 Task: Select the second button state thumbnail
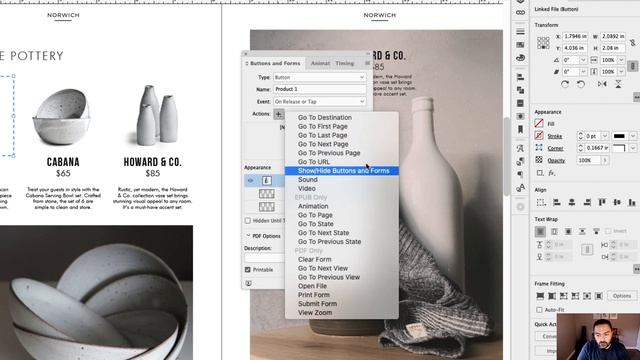click(267, 194)
